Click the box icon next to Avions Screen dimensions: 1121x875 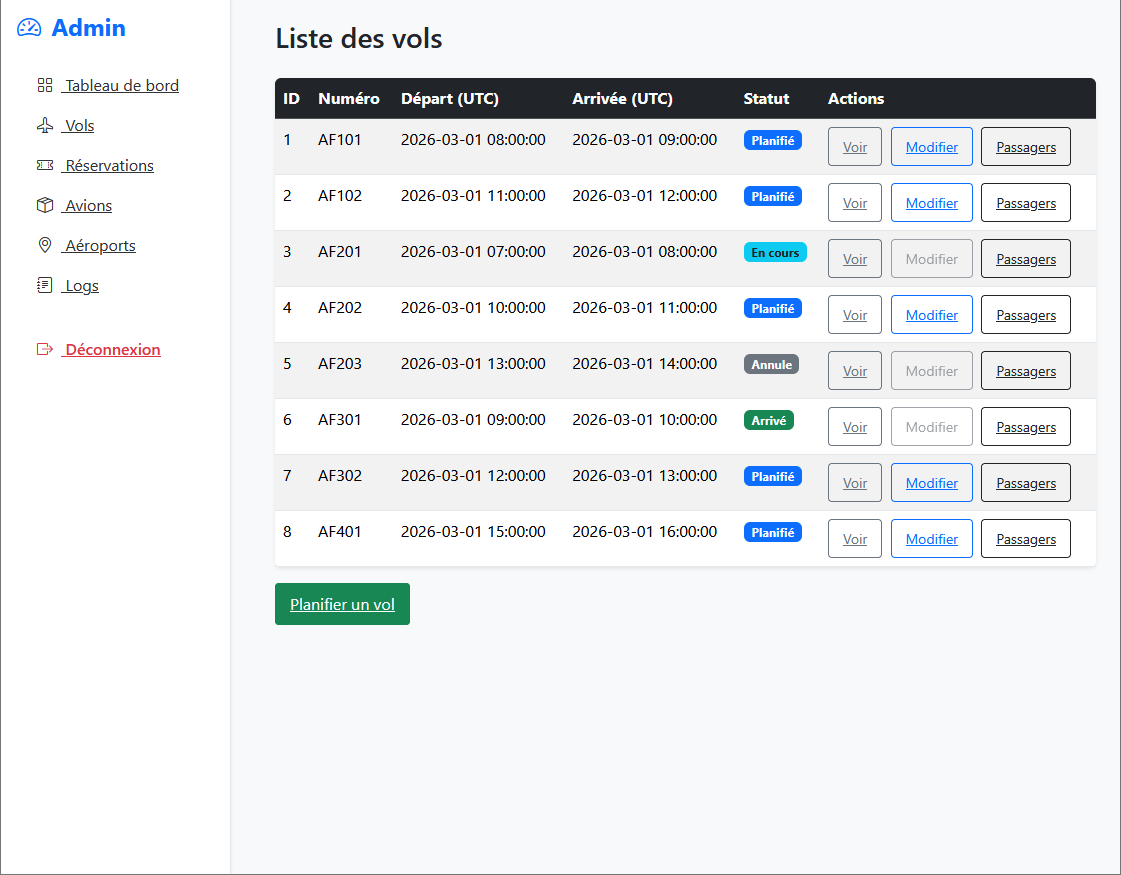tap(44, 205)
